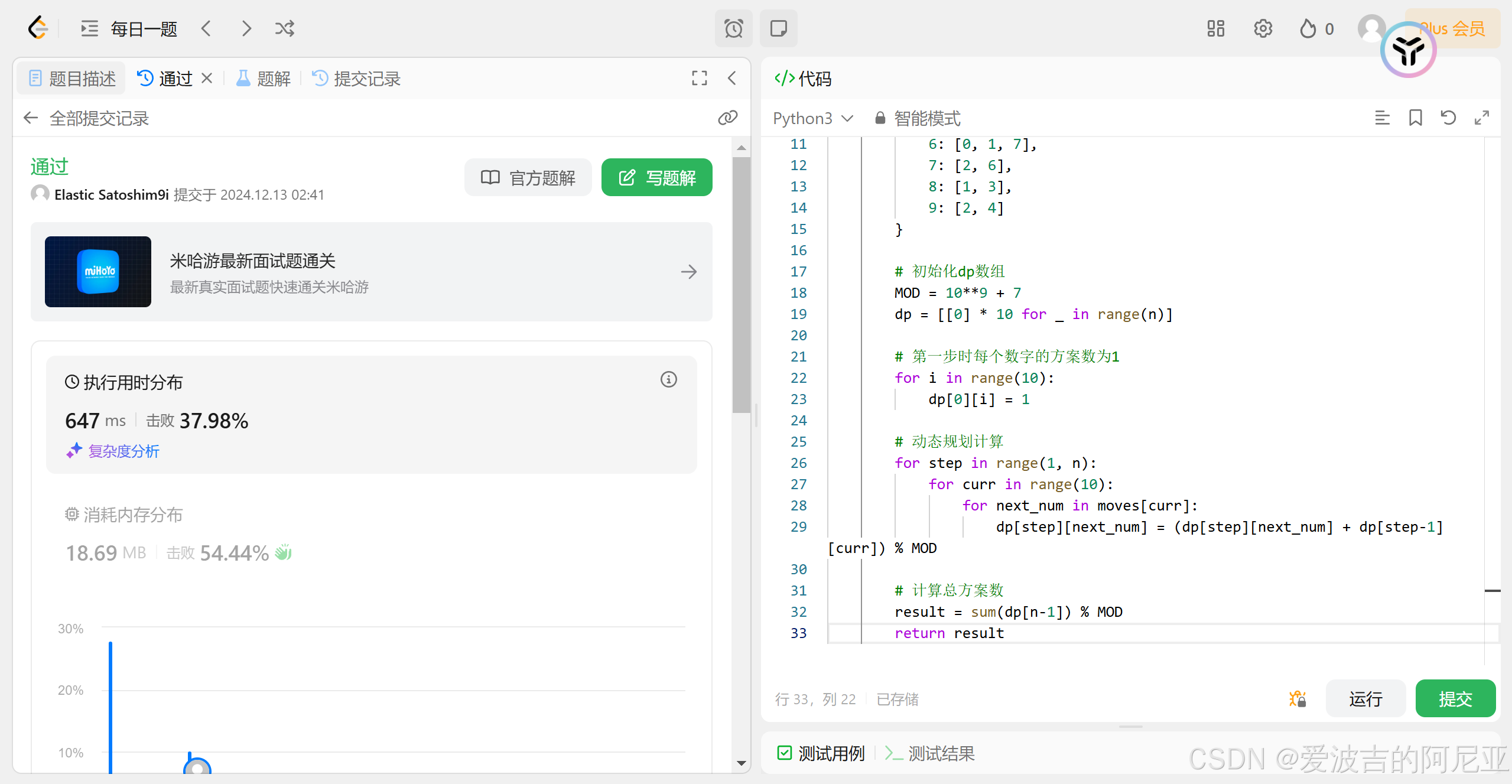Open the layout grid icon

click(1215, 28)
